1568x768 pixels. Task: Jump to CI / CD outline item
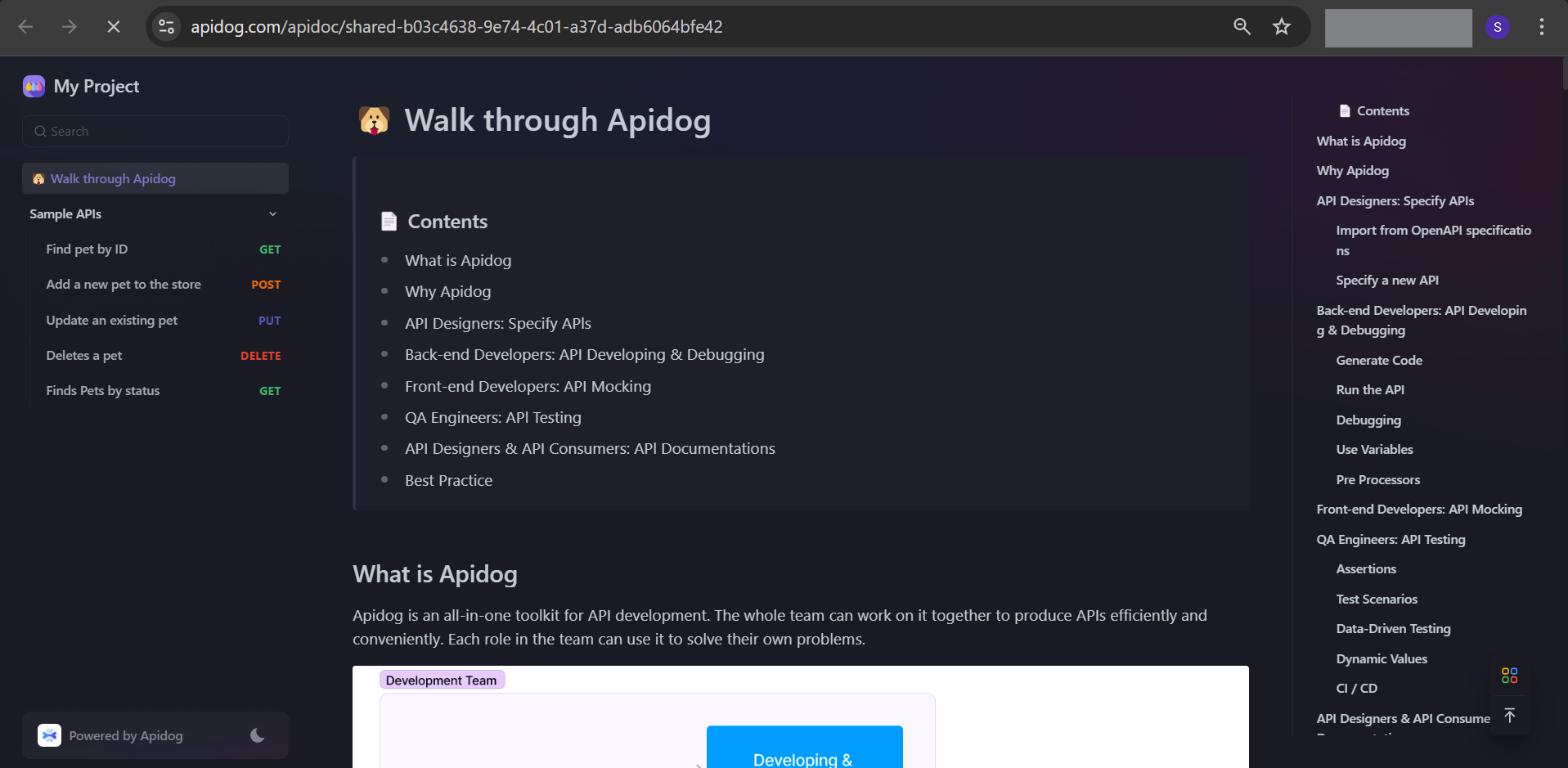[1356, 688]
